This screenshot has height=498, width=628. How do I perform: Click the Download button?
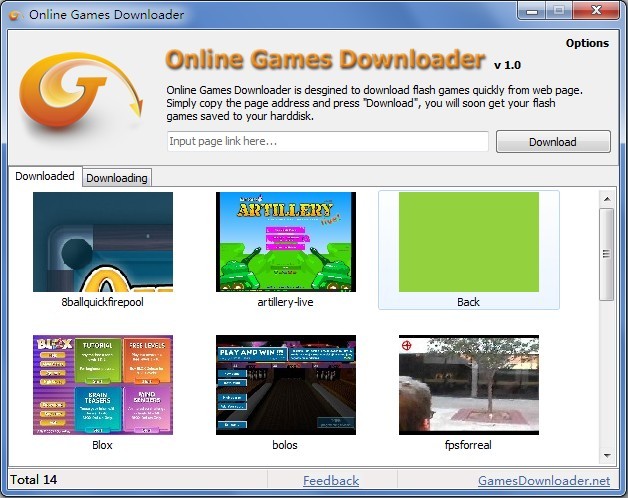click(553, 141)
